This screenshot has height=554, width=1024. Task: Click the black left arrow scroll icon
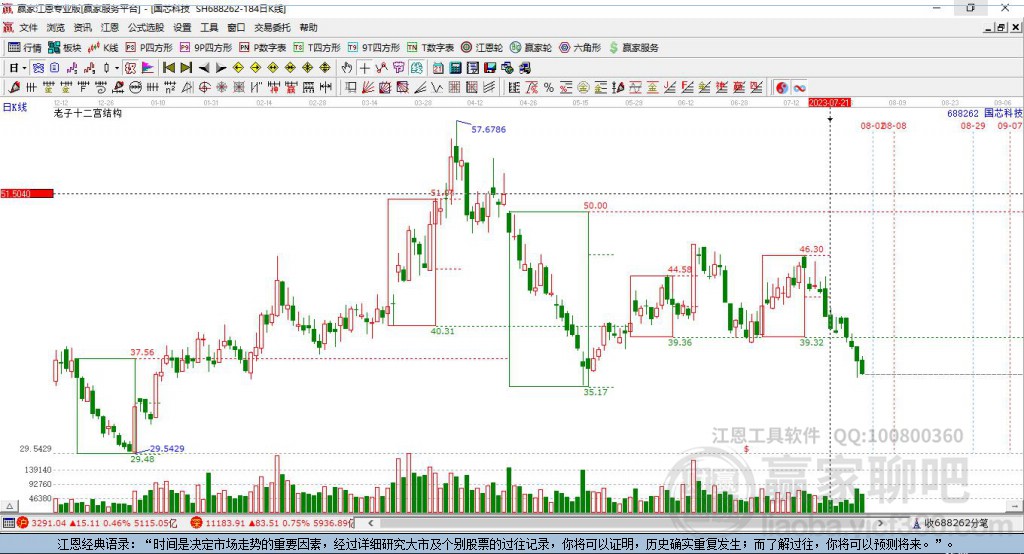point(204,68)
